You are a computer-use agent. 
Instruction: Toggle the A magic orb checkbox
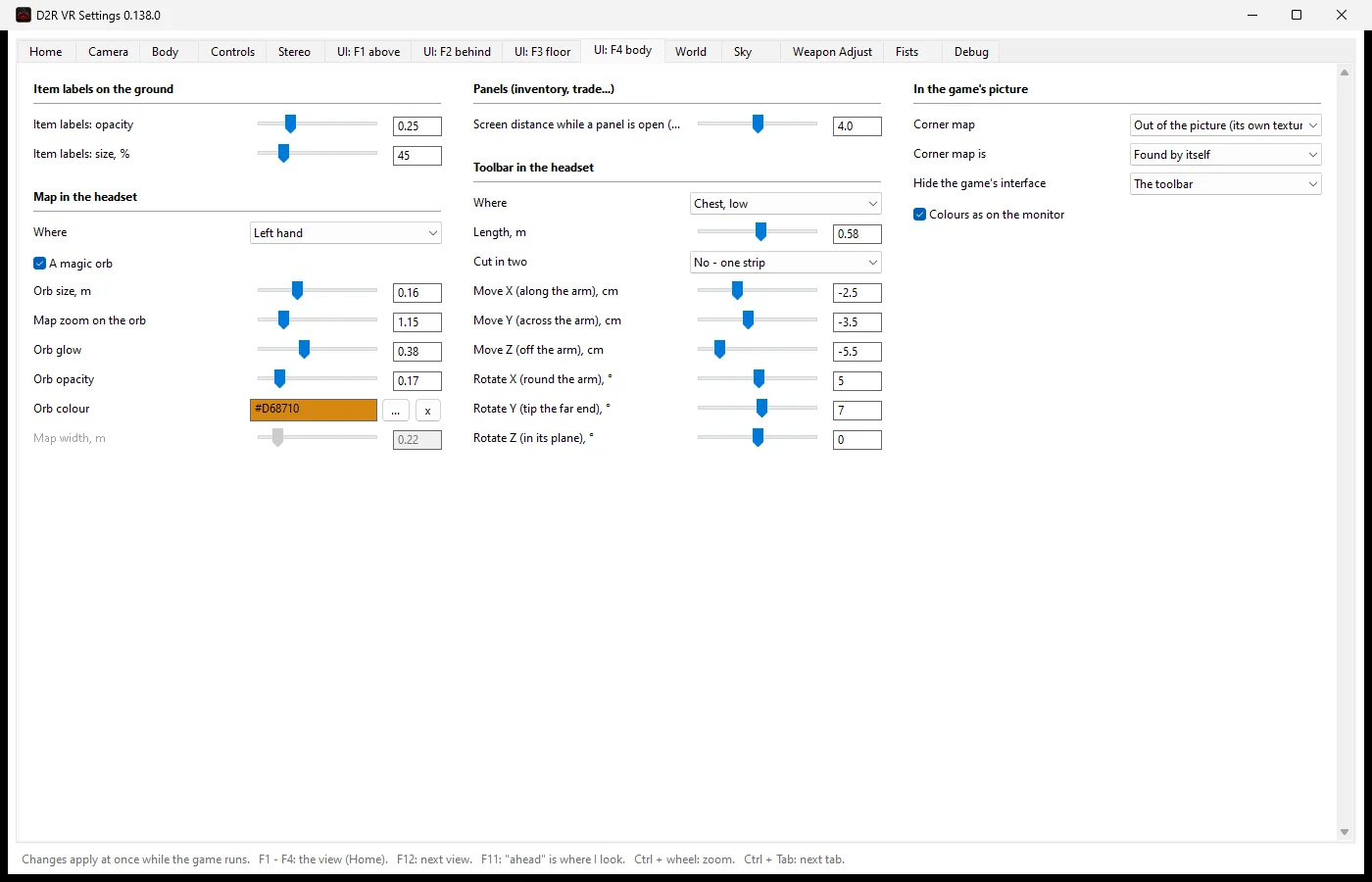[40, 264]
